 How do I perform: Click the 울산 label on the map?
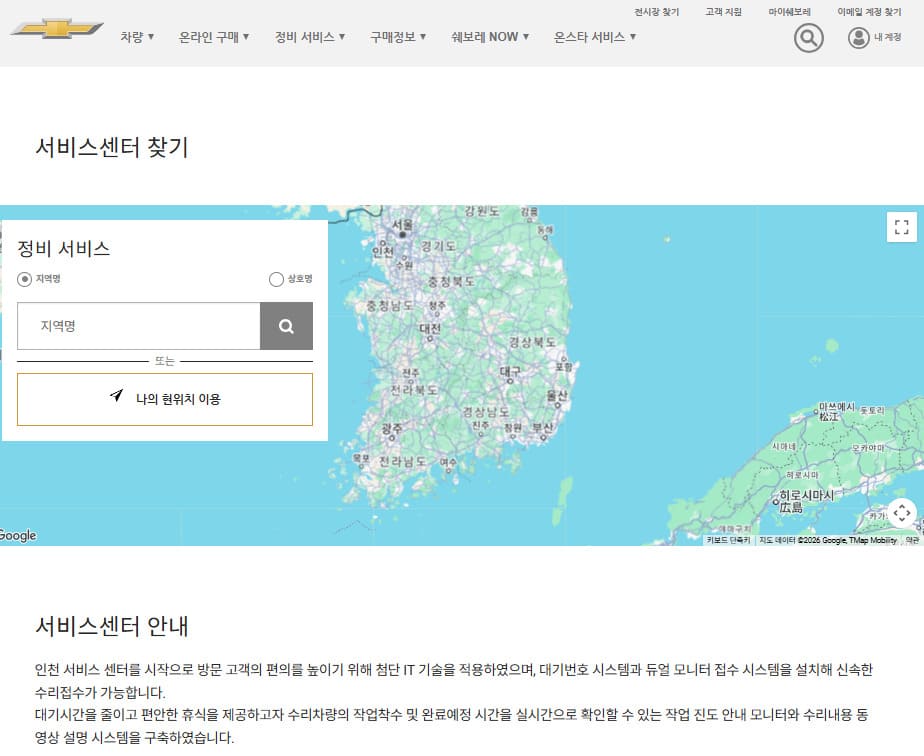tap(556, 395)
